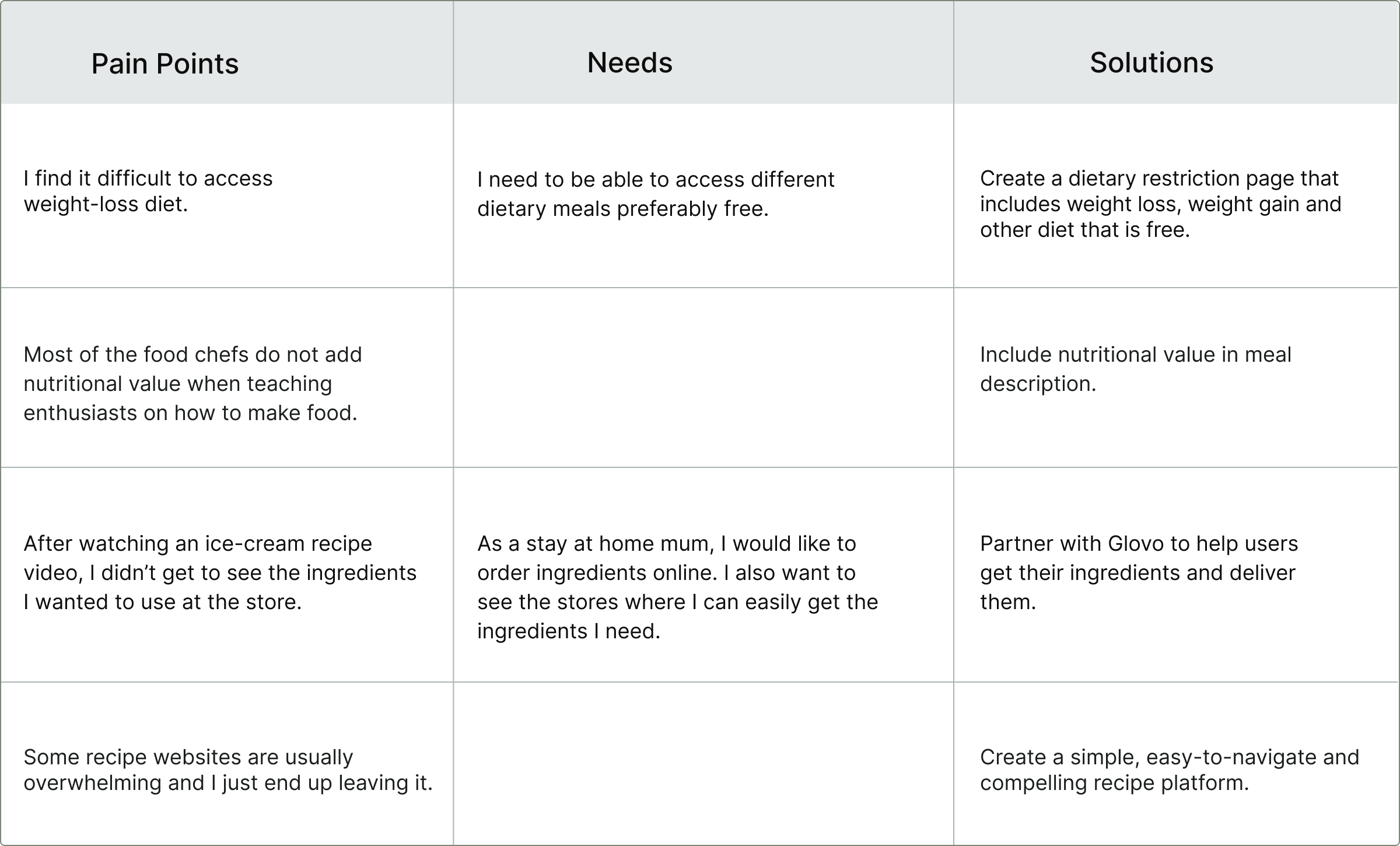Select the weight-loss diet pain point cell
Viewport: 1400px width, 846px height.
(x=148, y=191)
